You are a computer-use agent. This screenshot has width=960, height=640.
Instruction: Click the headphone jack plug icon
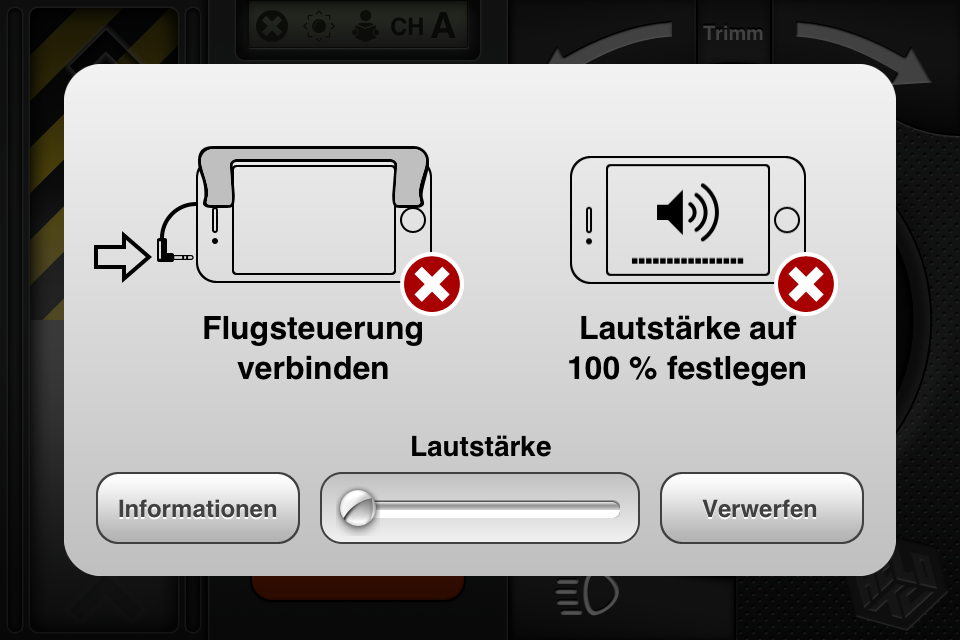pyautogui.click(x=174, y=250)
